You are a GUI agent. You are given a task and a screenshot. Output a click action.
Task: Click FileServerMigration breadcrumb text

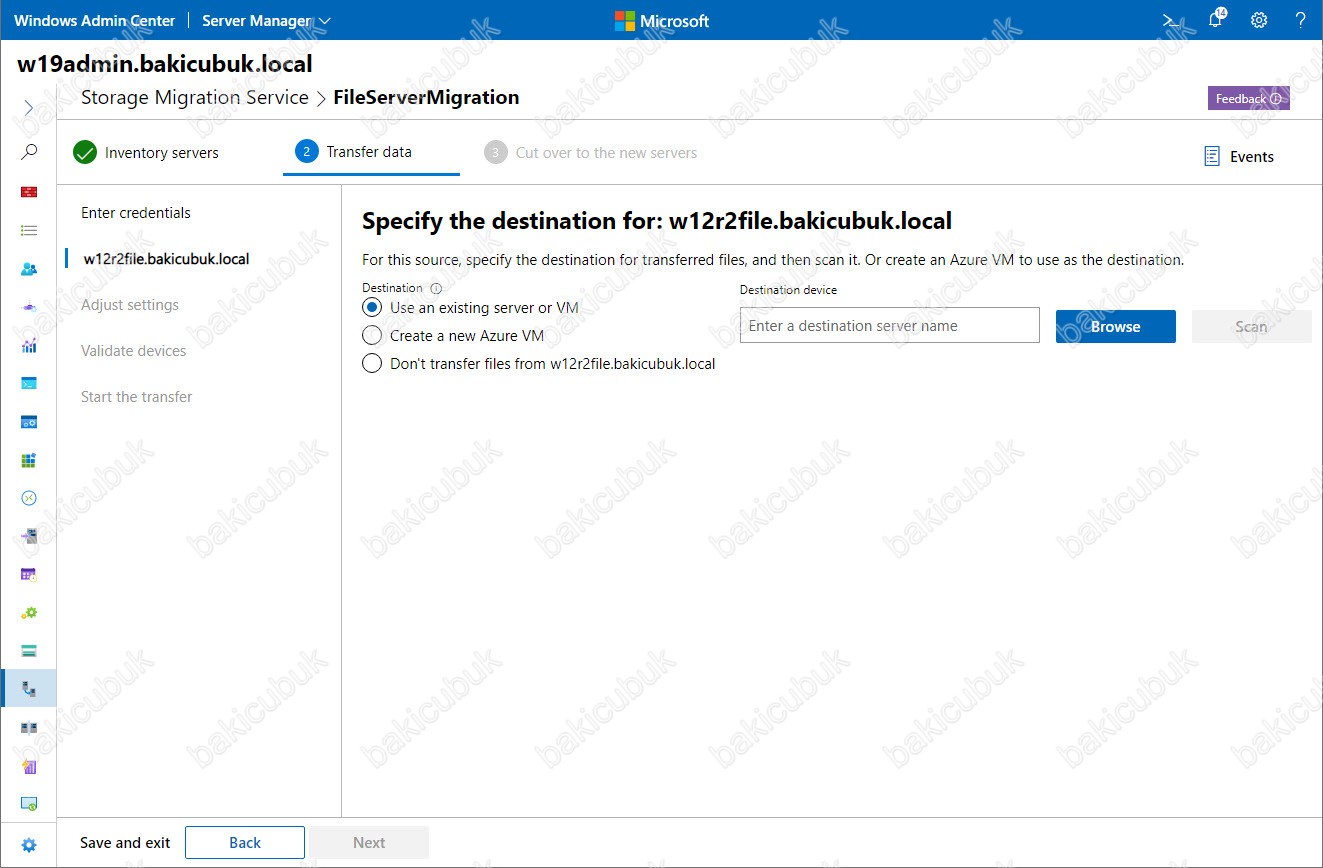[426, 98]
